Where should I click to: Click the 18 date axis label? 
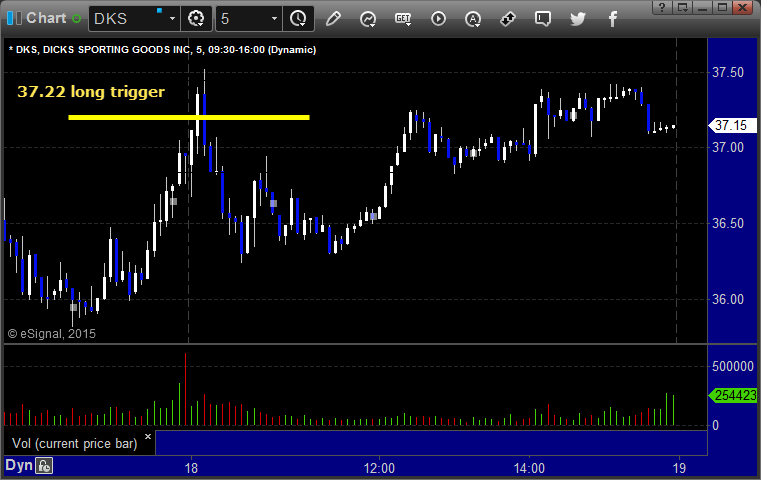[191, 468]
